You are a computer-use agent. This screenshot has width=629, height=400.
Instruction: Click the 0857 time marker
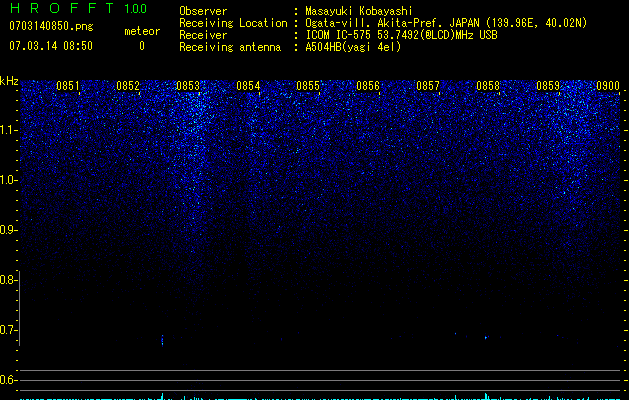tap(428, 86)
